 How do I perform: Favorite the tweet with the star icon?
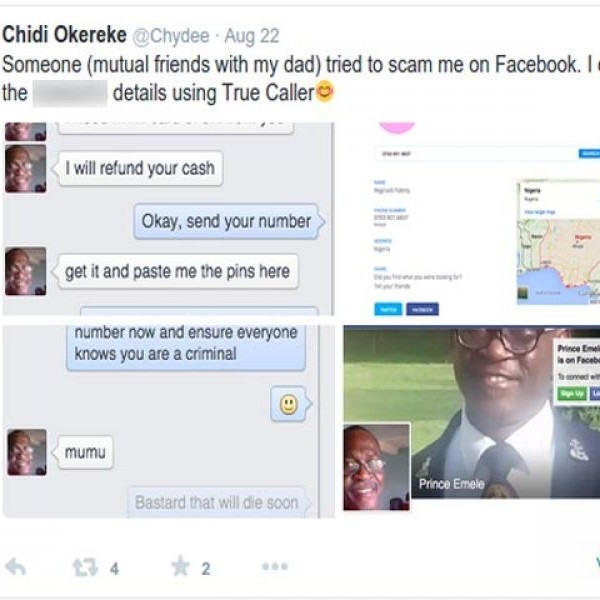pos(180,566)
